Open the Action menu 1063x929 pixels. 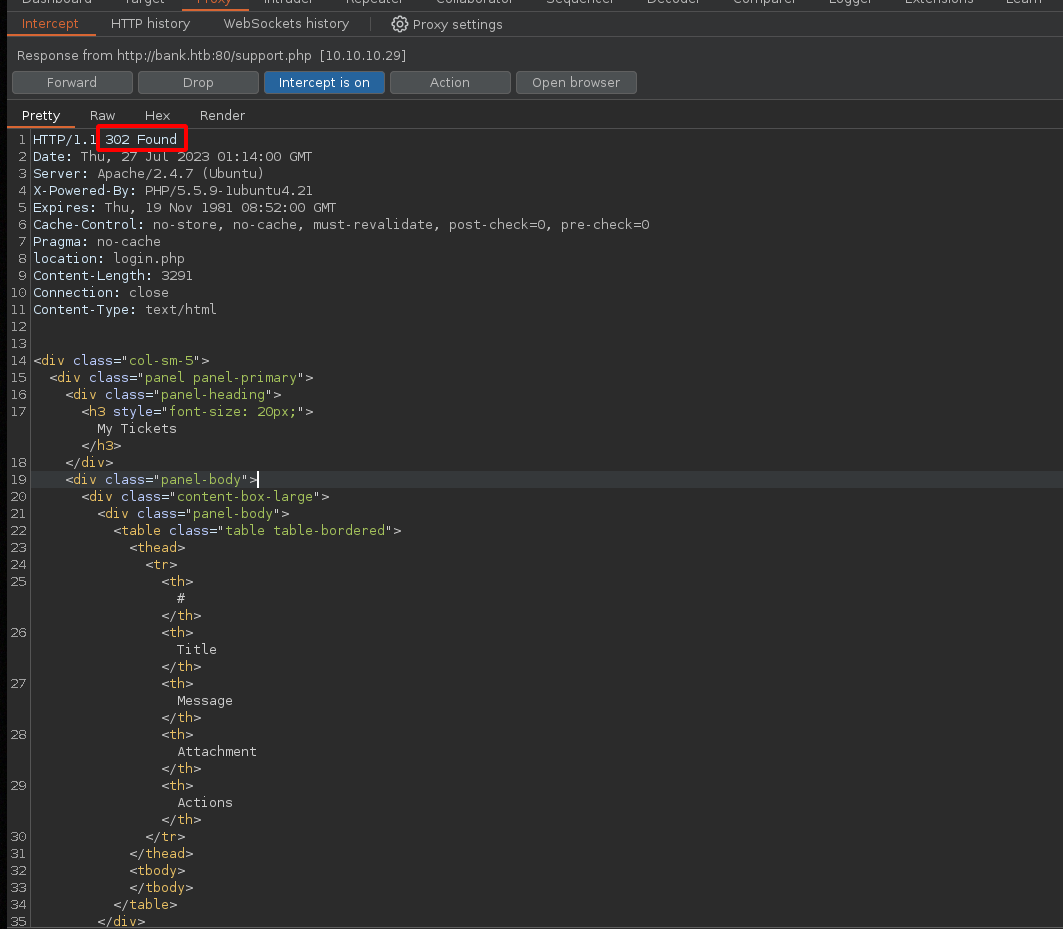(450, 82)
